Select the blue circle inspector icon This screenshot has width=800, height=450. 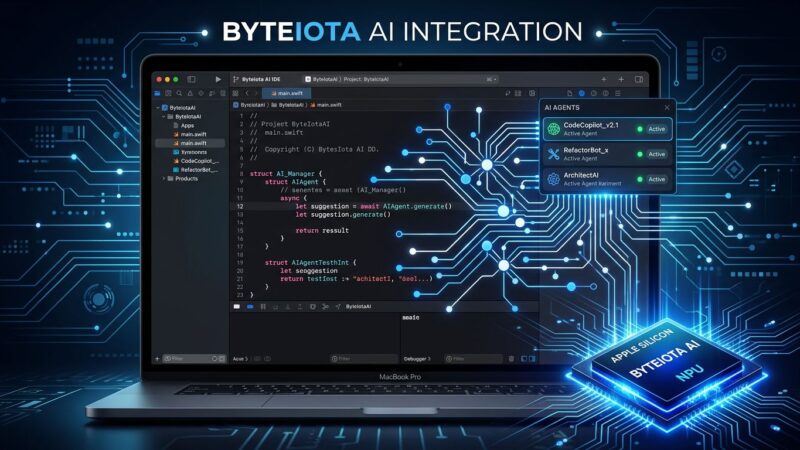point(582,93)
